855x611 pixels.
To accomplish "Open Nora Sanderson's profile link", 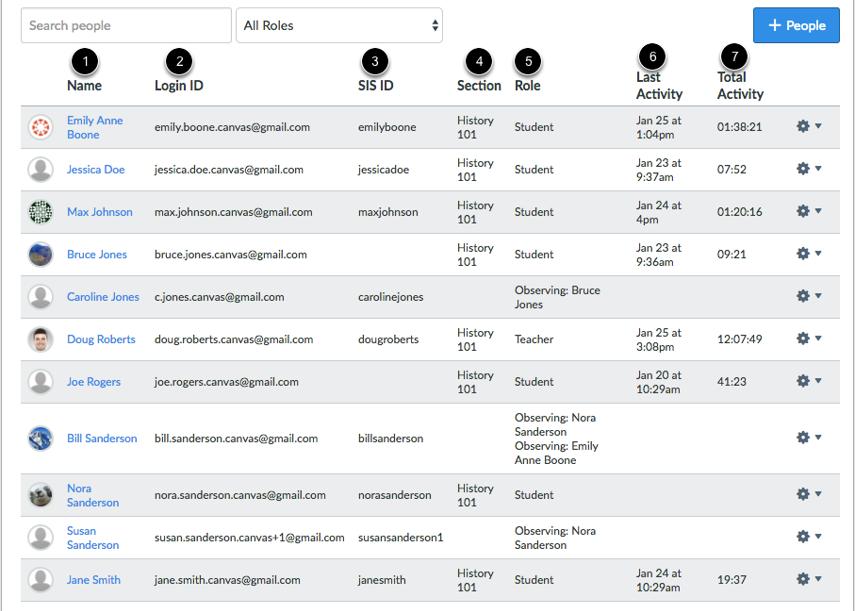I will point(93,495).
